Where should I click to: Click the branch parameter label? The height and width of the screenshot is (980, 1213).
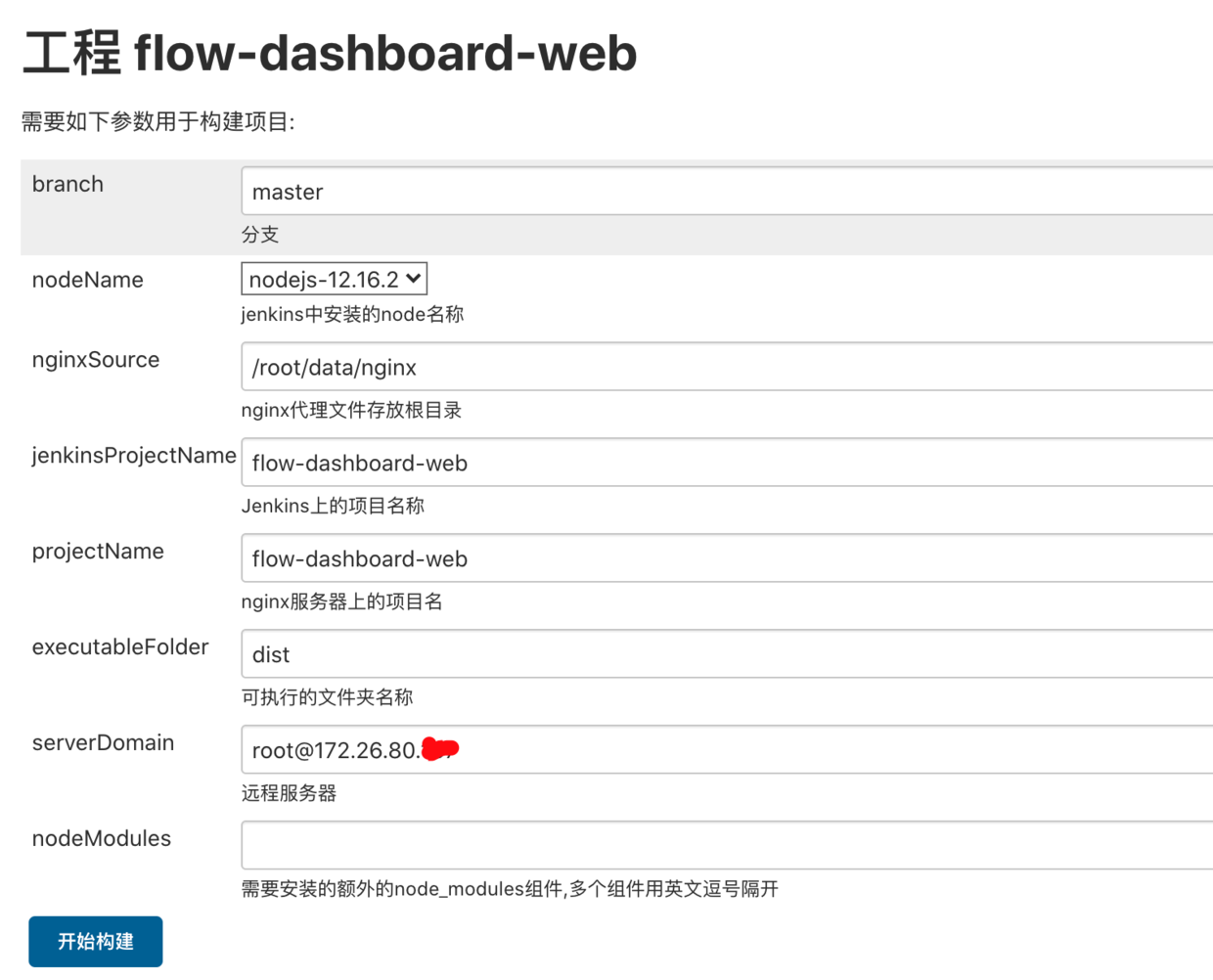pos(67,184)
